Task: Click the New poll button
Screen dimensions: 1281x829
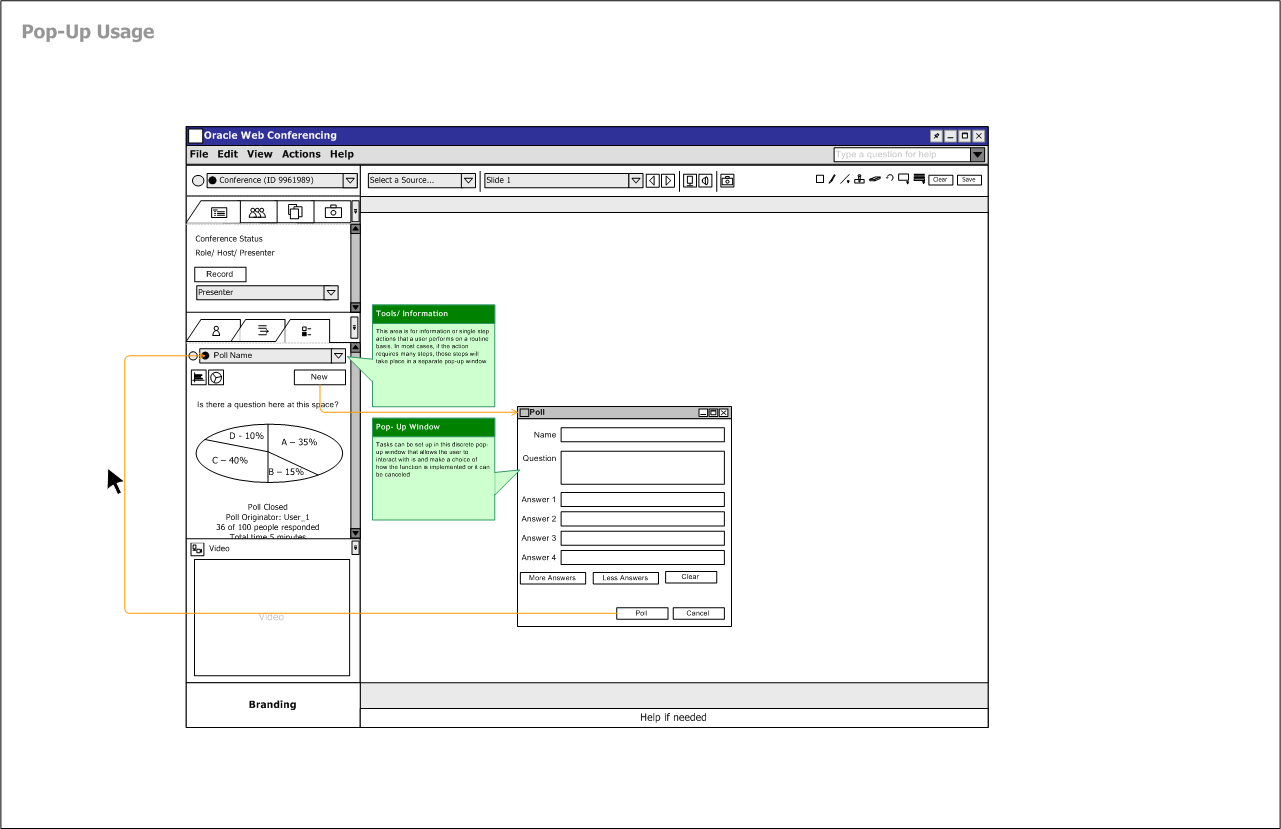Action: click(x=319, y=377)
